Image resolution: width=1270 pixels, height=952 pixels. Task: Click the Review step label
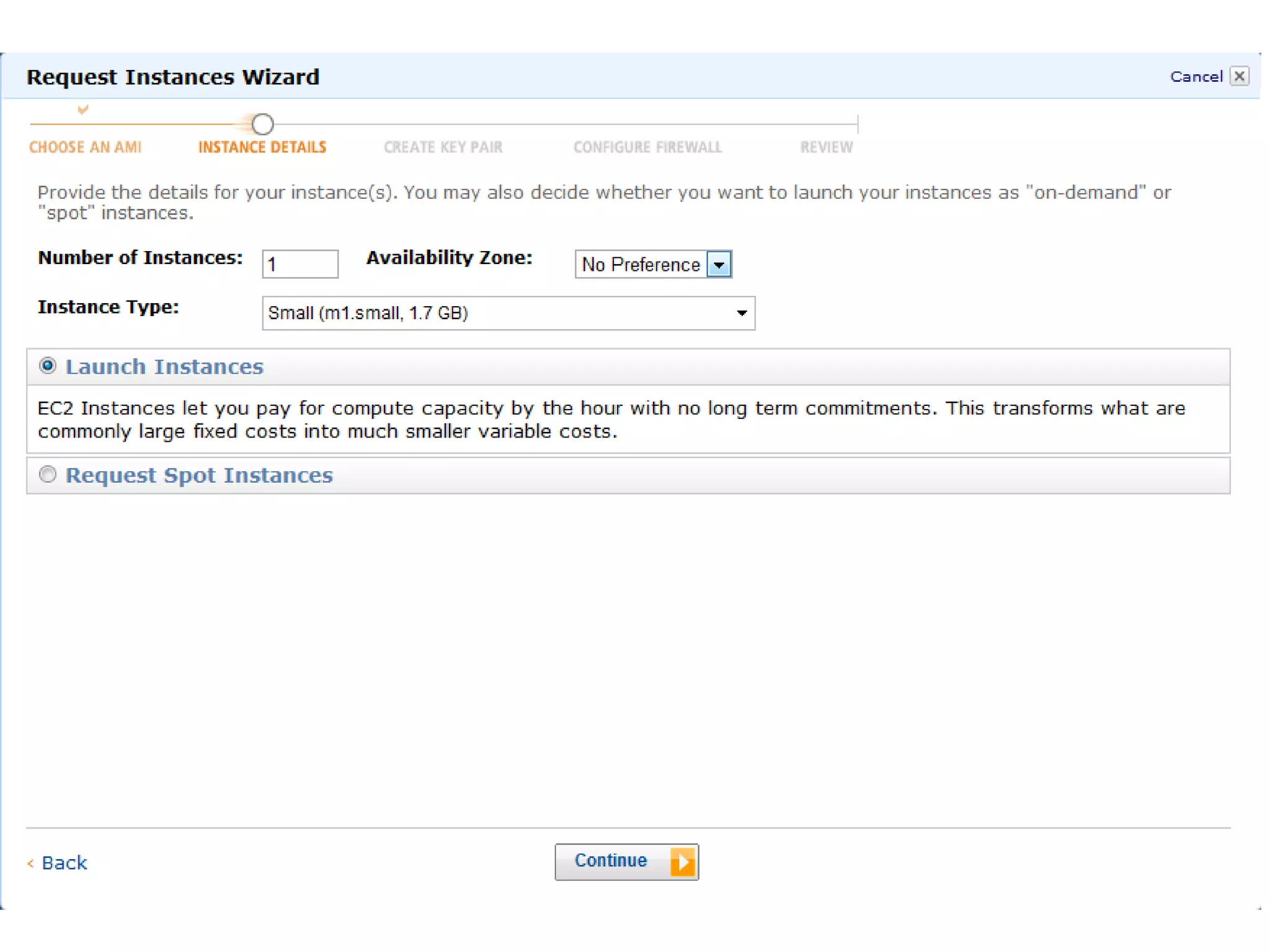[x=826, y=148]
